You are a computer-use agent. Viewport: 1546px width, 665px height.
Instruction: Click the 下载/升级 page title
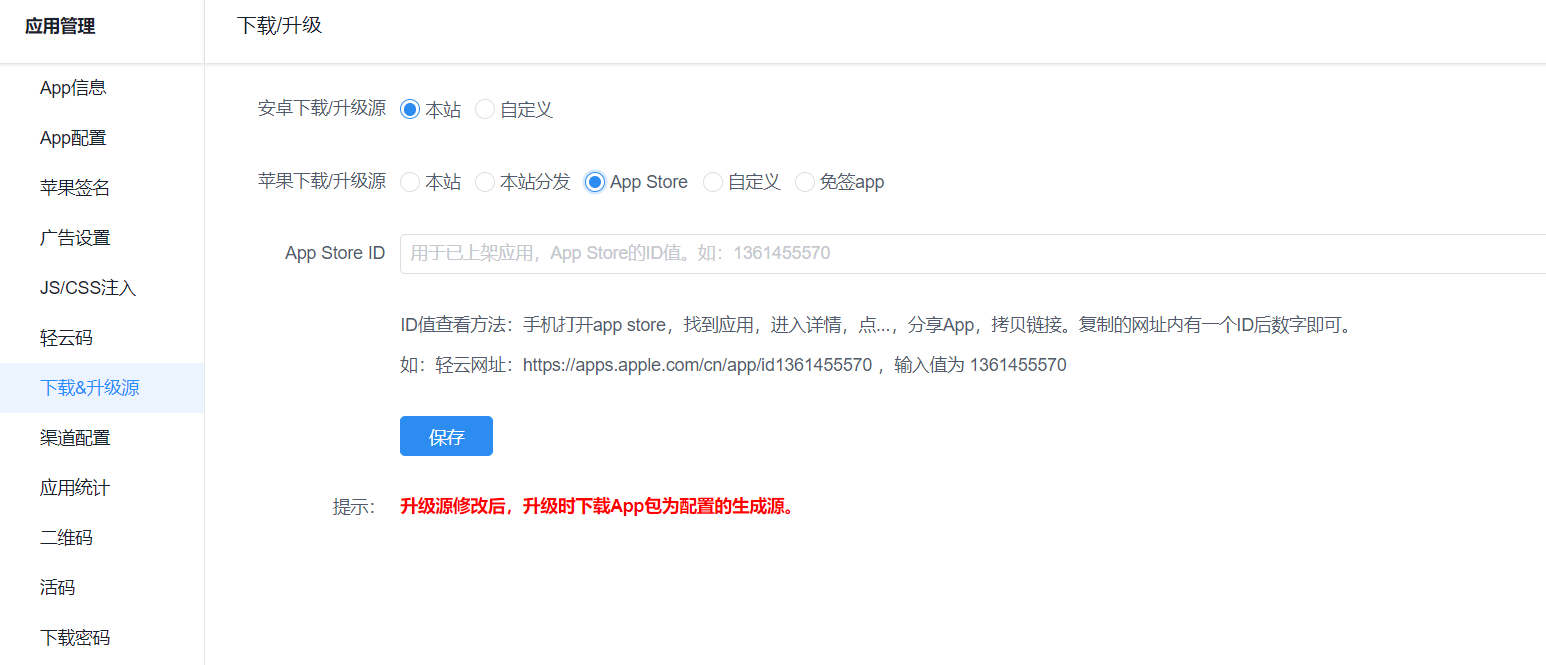[279, 26]
